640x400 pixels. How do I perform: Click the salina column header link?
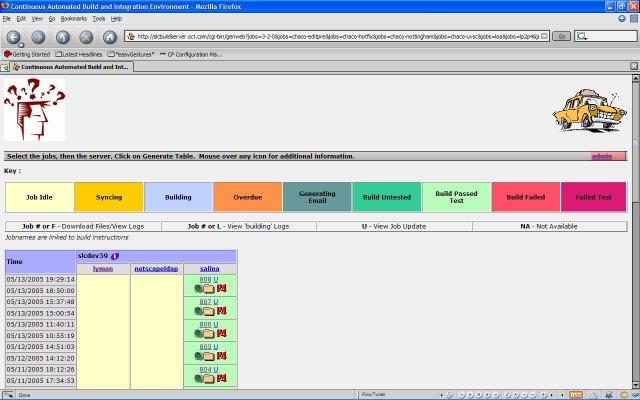(210, 269)
